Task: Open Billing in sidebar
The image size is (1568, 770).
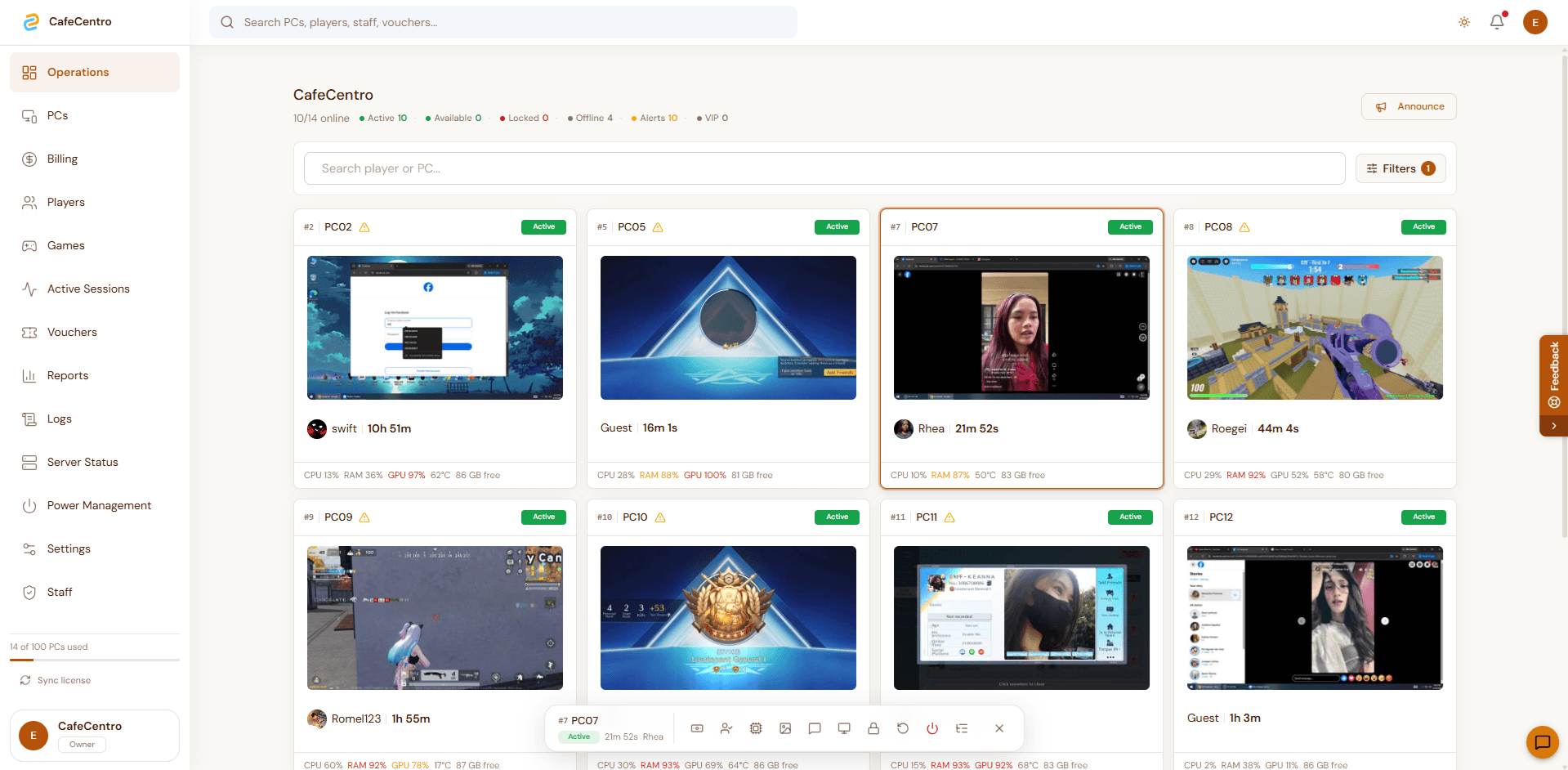Action: (x=95, y=159)
